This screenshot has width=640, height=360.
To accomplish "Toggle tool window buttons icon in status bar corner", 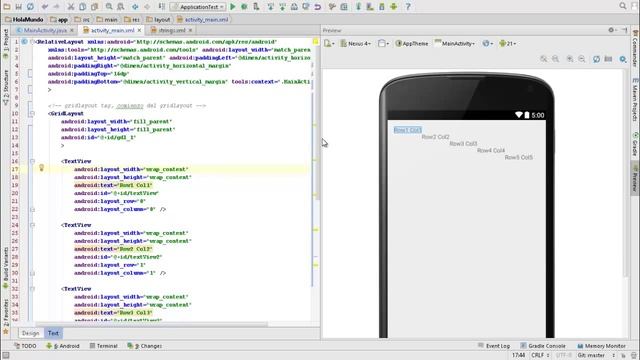I will tap(6, 356).
